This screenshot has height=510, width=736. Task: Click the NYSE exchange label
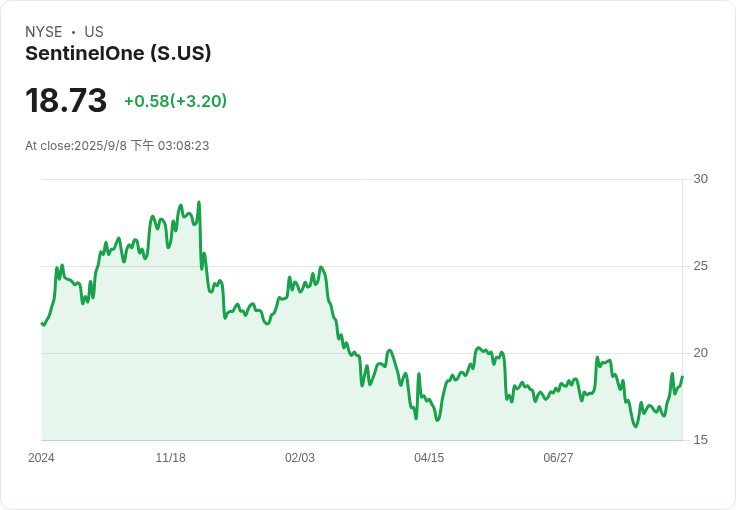click(44, 32)
